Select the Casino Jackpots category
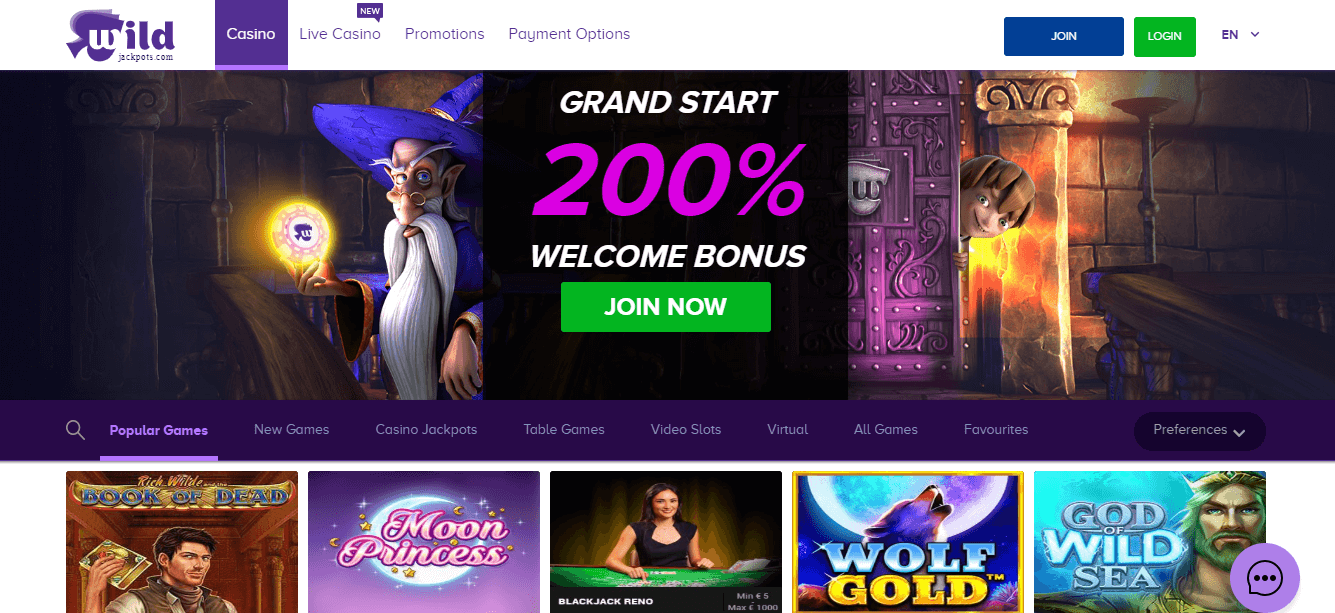 (x=426, y=429)
